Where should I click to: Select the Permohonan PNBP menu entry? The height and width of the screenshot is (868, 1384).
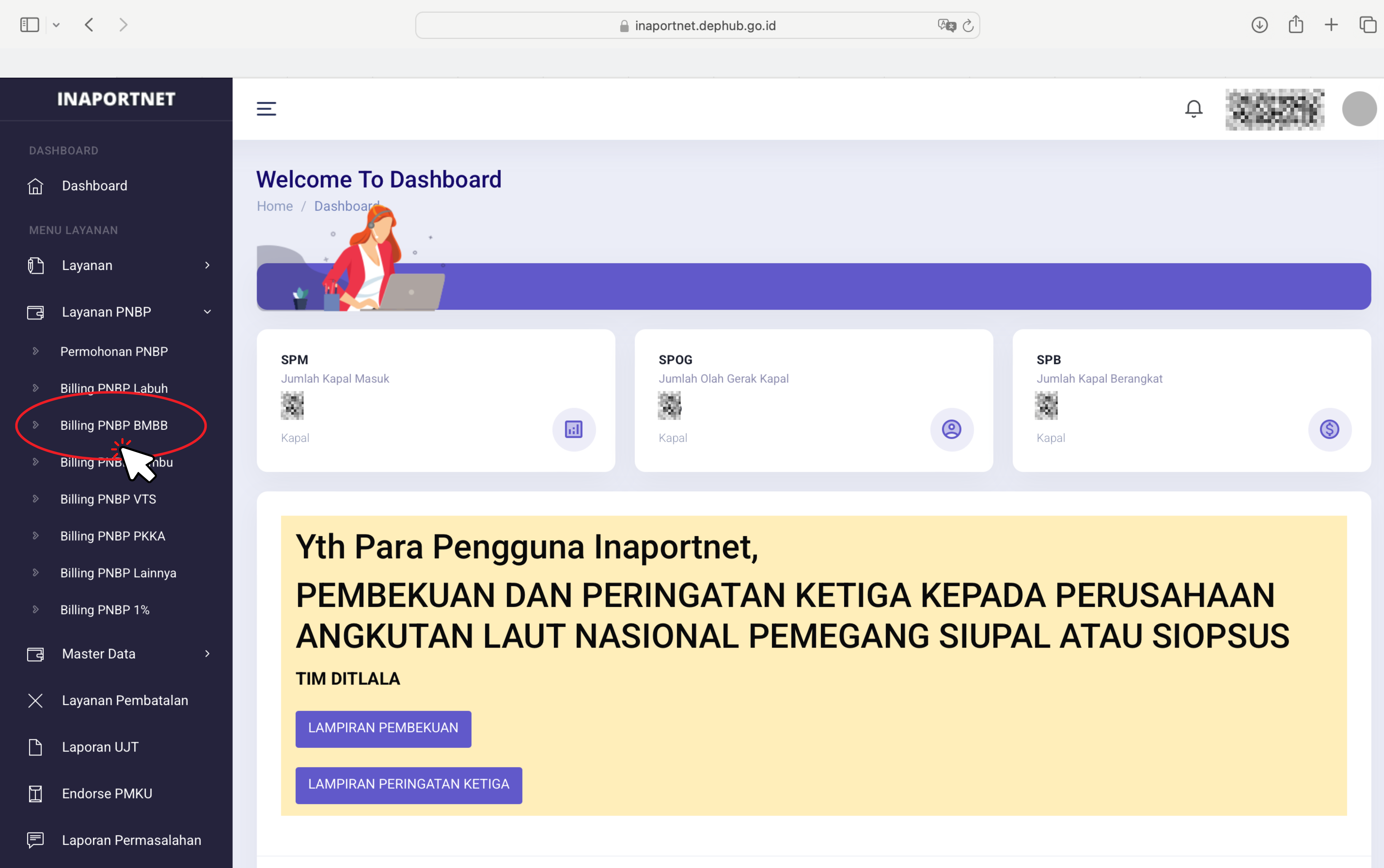[x=114, y=351]
